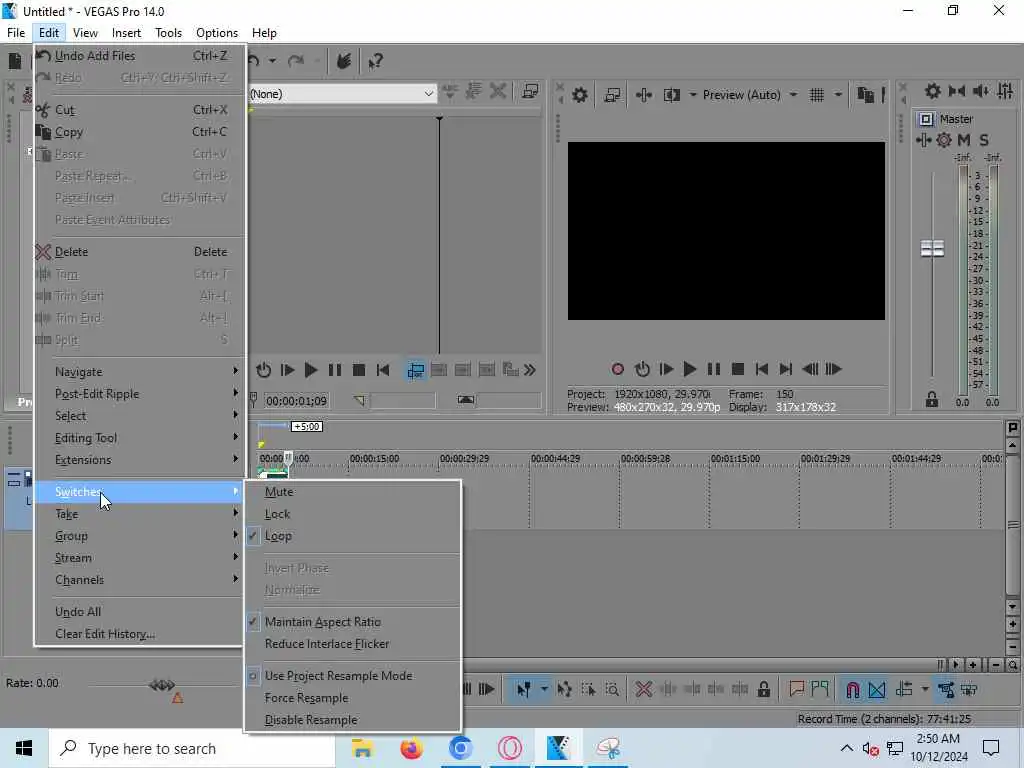Click the zoom edit tool icon
Viewport: 1024px width, 768px height.
point(612,690)
